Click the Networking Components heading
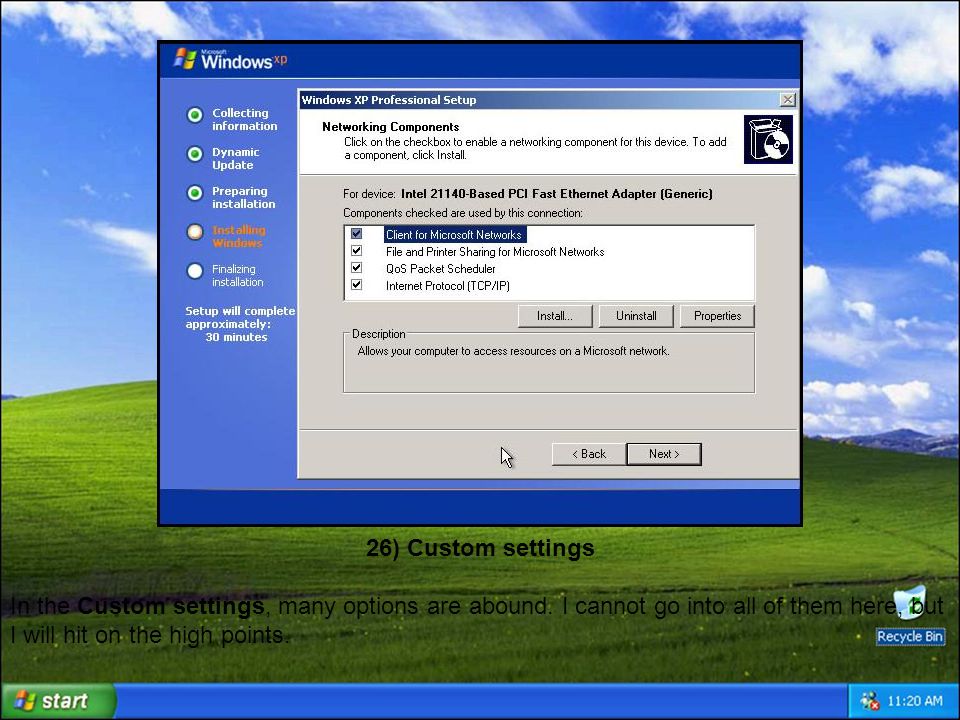Viewport: 960px width, 720px height. pos(391,127)
